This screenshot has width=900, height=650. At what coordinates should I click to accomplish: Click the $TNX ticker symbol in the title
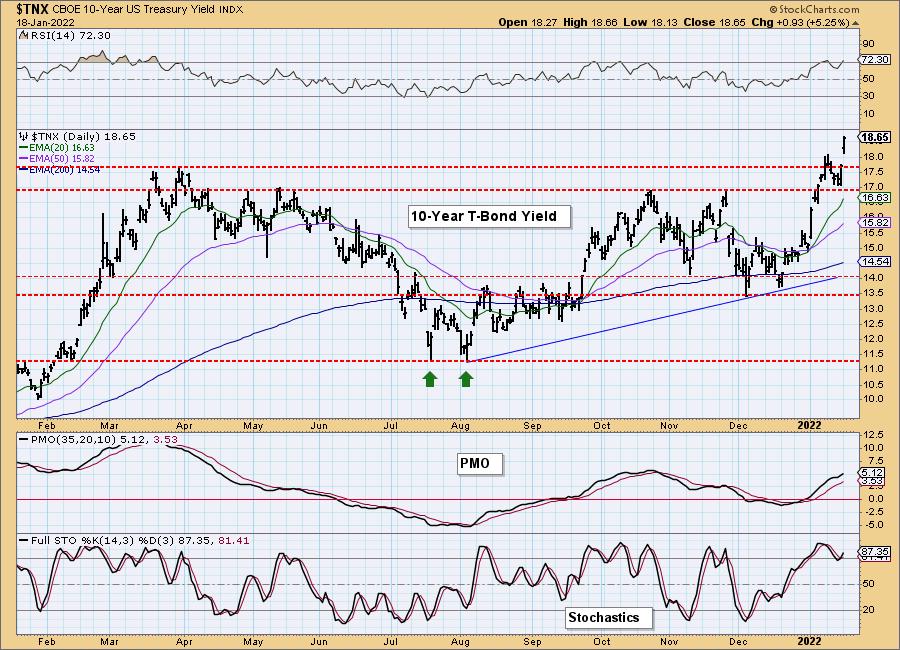[33, 9]
